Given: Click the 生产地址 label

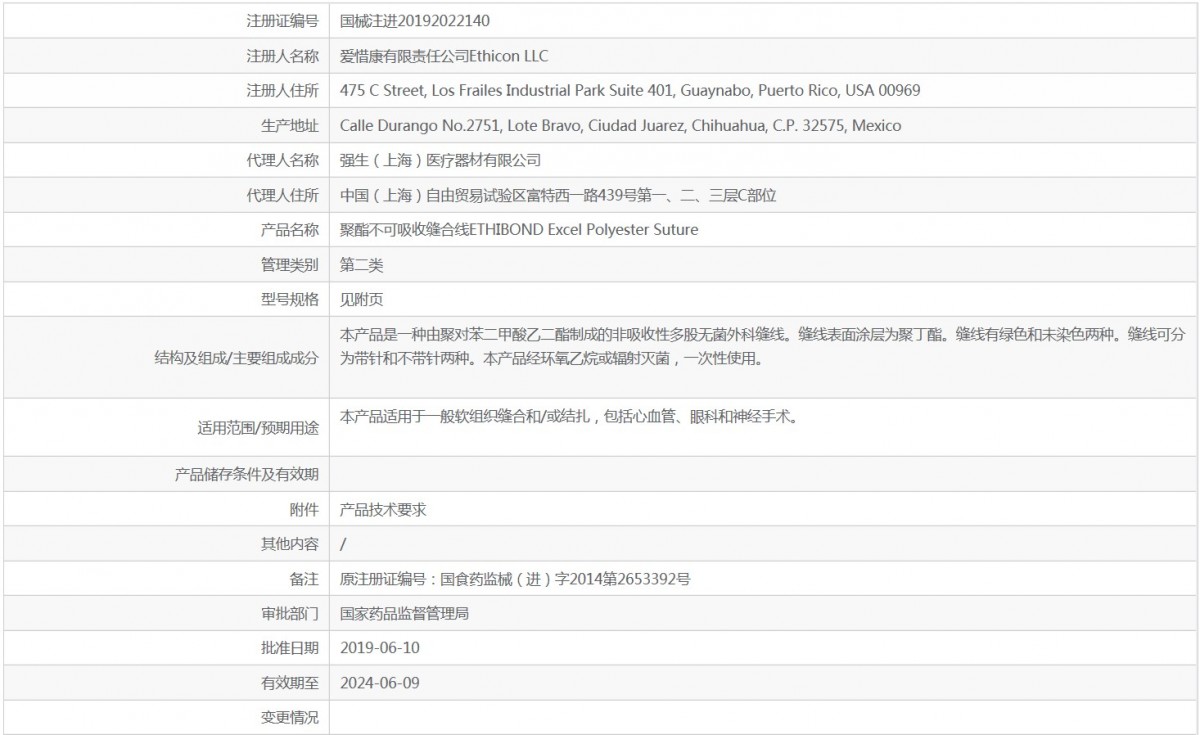Looking at the screenshot, I should click(x=290, y=125).
